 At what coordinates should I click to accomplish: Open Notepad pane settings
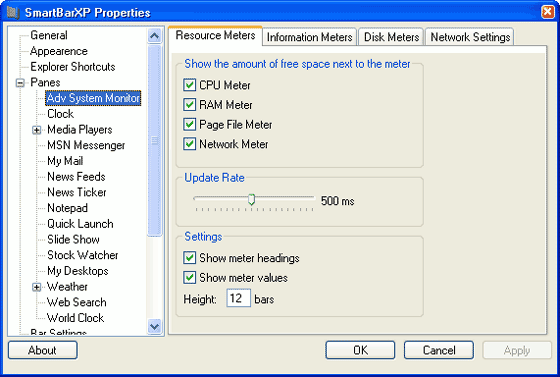click(x=68, y=208)
